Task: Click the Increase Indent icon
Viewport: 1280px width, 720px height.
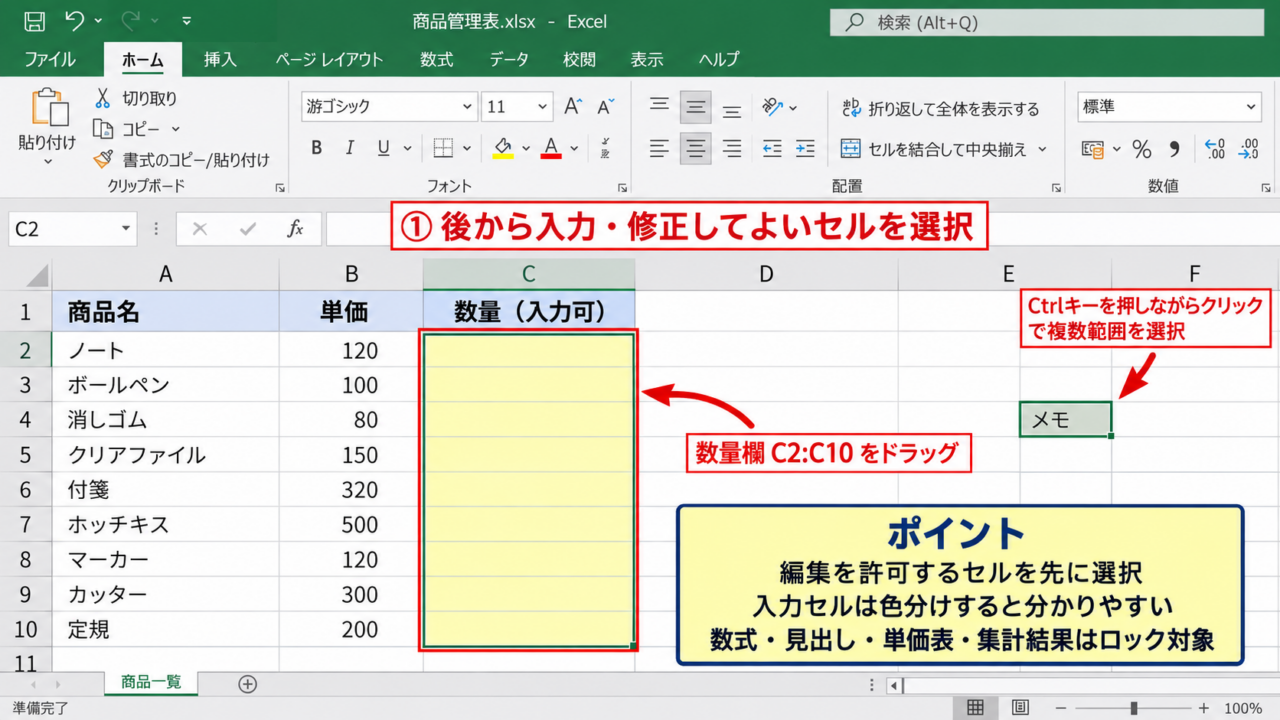Action: pyautogui.click(x=805, y=149)
